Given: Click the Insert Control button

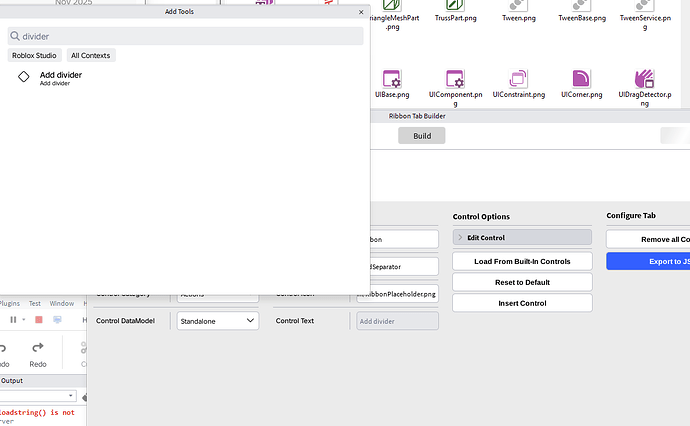Looking at the screenshot, I should click(x=522, y=303).
